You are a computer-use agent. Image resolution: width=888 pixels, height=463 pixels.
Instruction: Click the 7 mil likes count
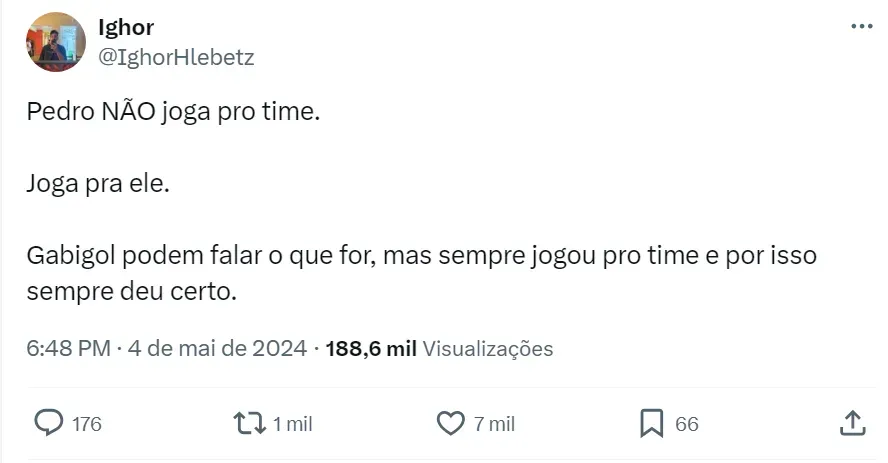tap(494, 424)
